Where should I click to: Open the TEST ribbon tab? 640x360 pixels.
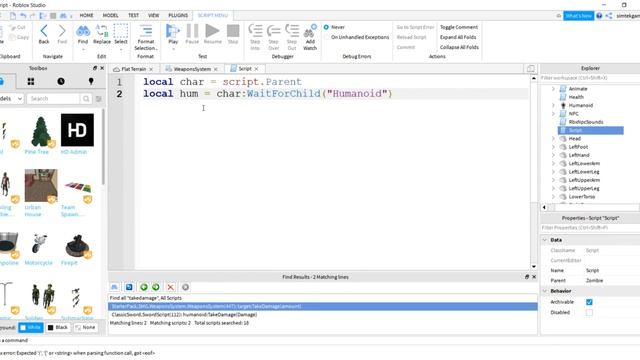(x=133, y=16)
